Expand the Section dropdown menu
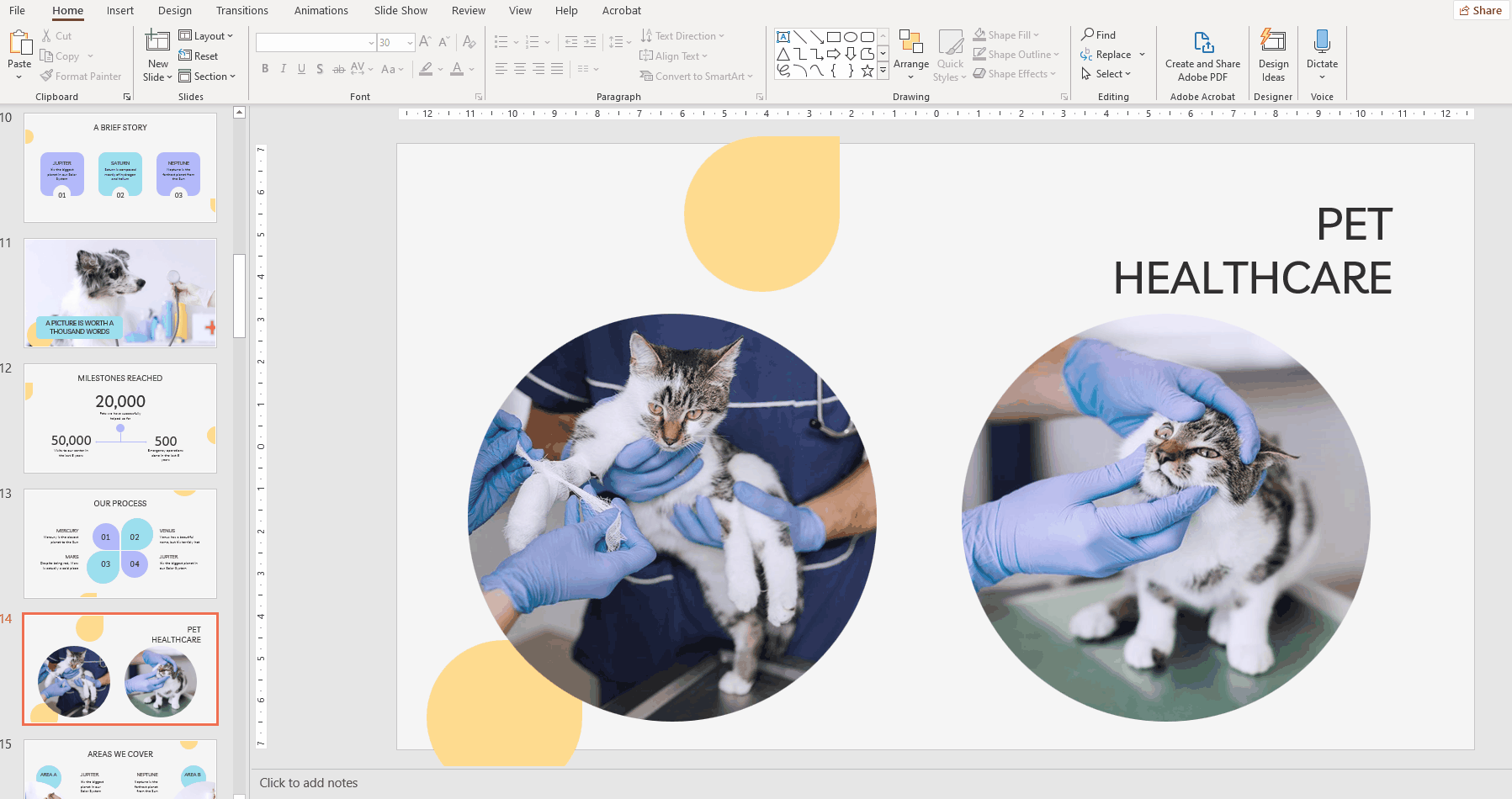 point(209,77)
